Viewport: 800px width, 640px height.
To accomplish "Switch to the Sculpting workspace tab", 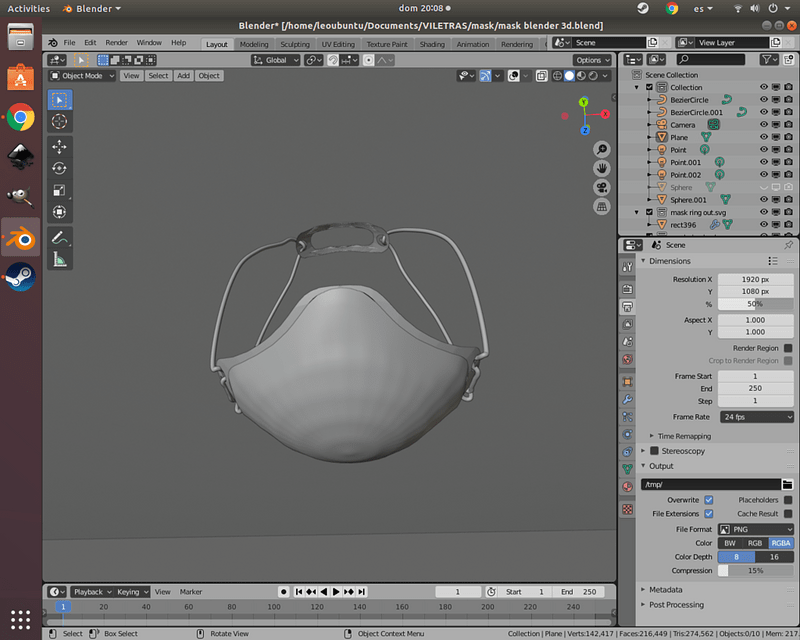I will pos(295,44).
